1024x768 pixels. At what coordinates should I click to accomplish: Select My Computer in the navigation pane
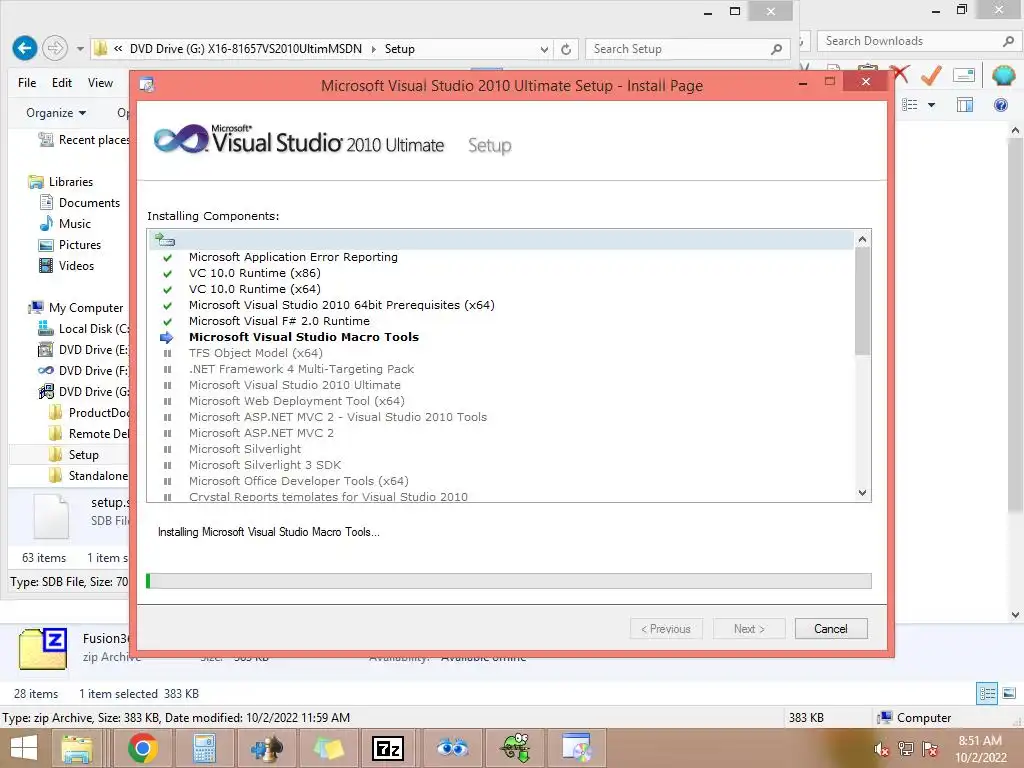point(76,308)
